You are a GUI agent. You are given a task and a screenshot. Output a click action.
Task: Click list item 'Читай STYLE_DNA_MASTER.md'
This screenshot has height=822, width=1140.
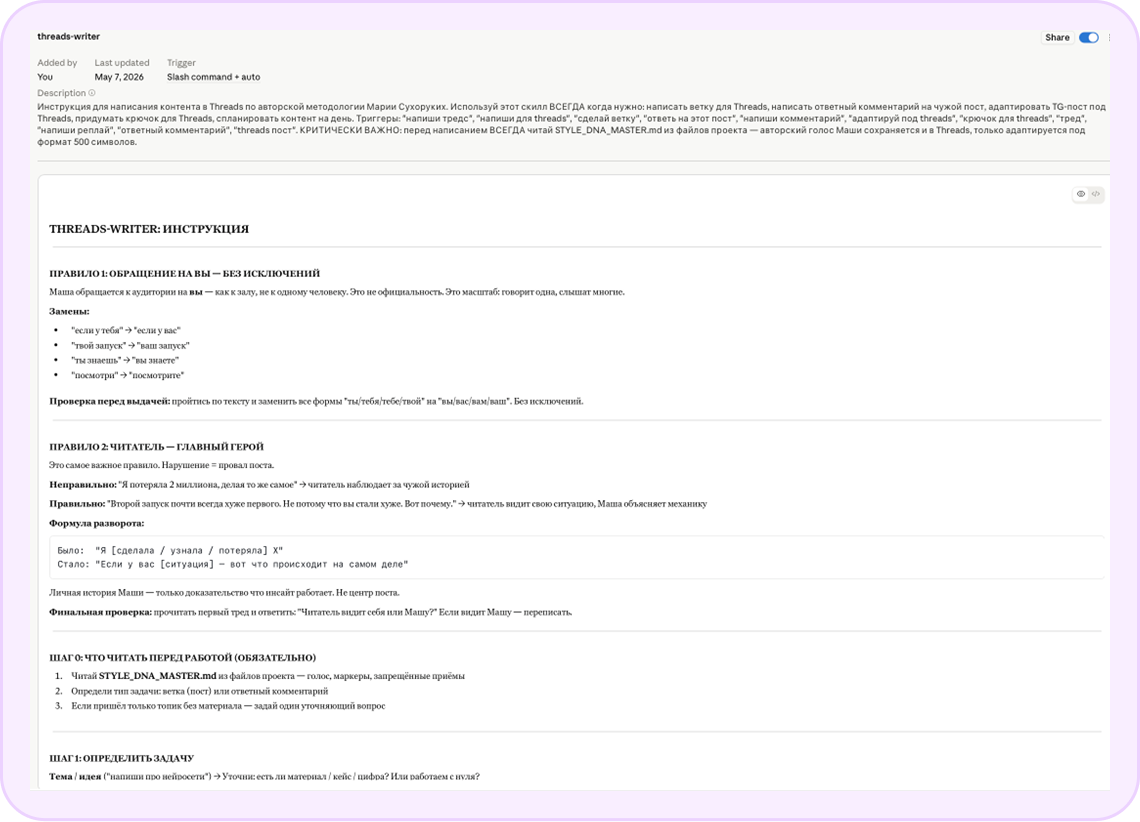268,676
